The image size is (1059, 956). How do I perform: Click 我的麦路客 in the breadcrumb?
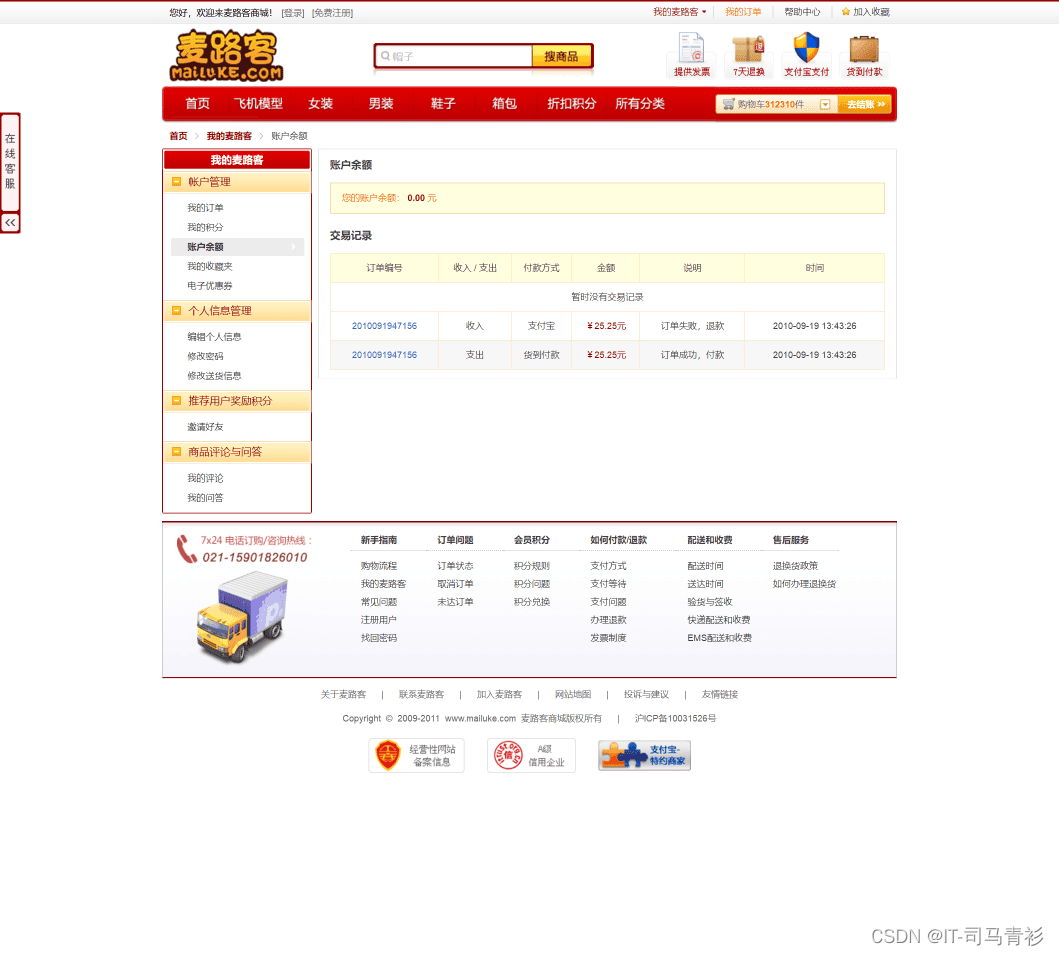229,136
